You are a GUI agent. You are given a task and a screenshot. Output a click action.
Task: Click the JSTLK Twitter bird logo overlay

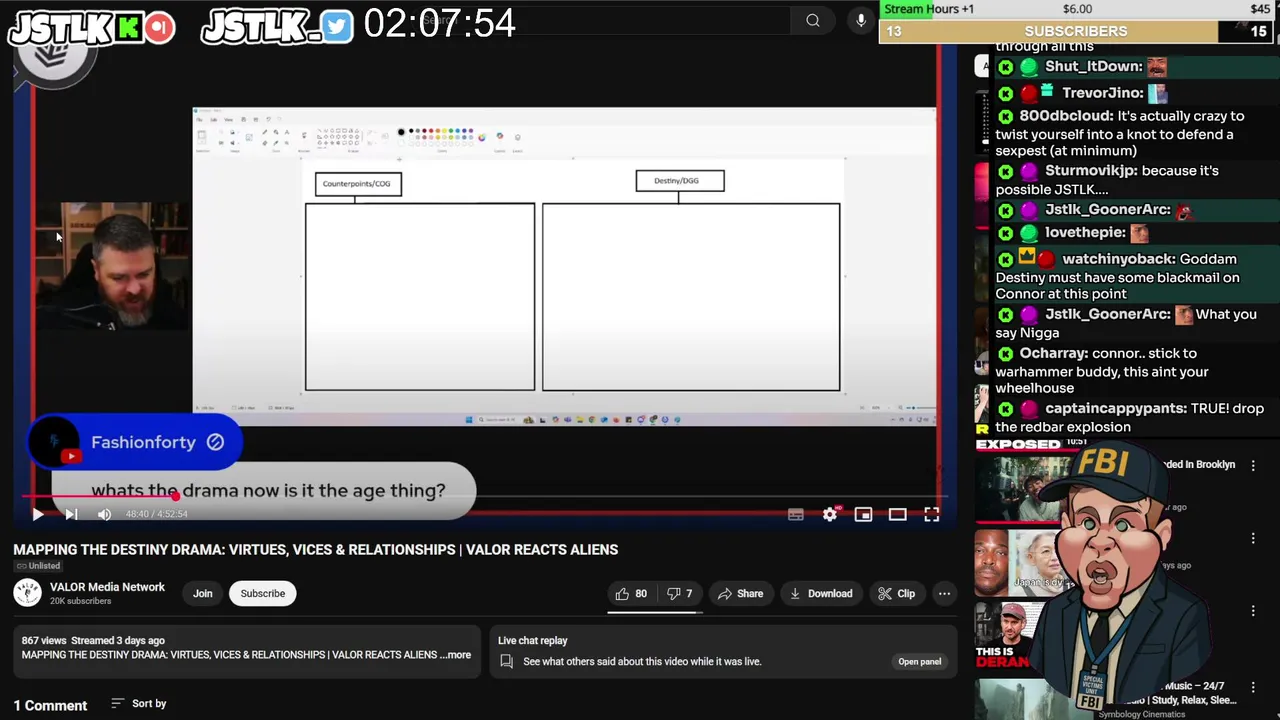[x=277, y=27]
